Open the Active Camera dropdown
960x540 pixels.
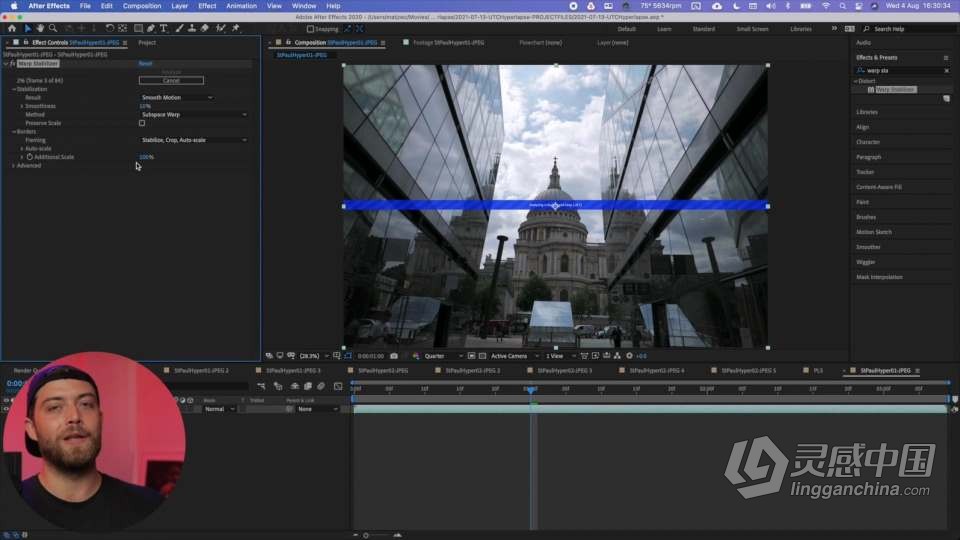[x=515, y=356]
